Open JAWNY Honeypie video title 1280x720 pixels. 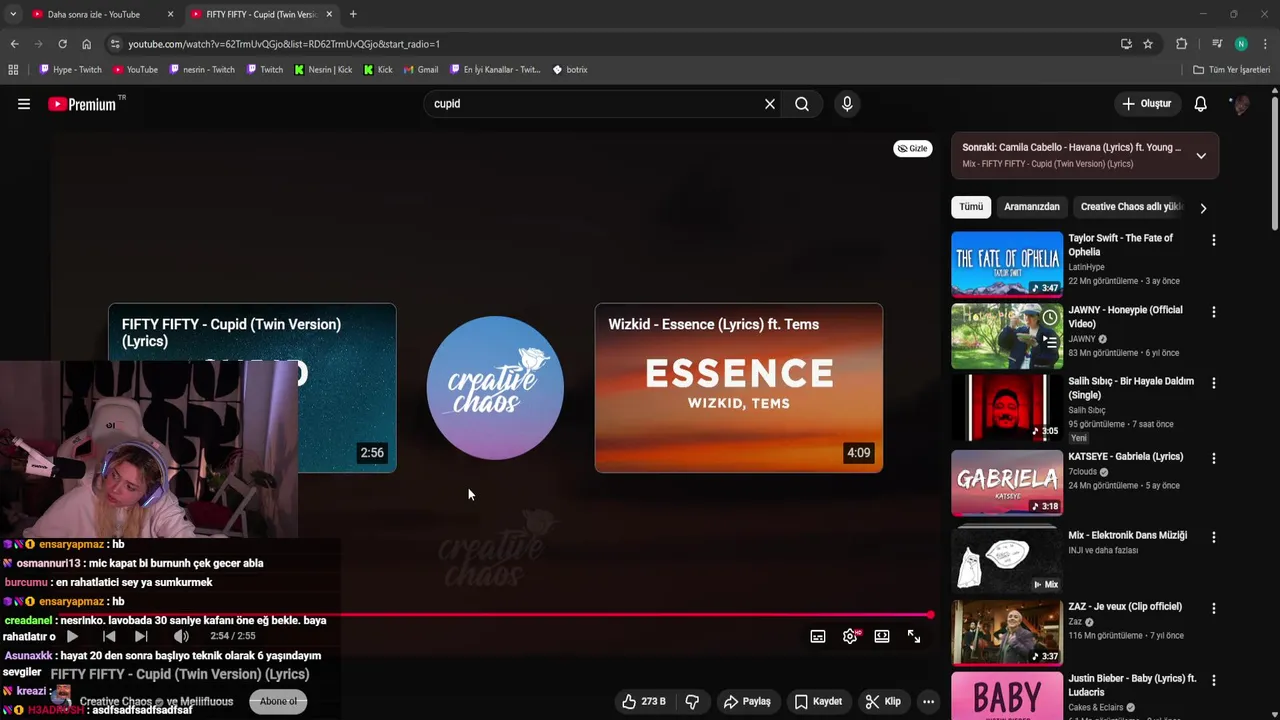[x=1125, y=317]
